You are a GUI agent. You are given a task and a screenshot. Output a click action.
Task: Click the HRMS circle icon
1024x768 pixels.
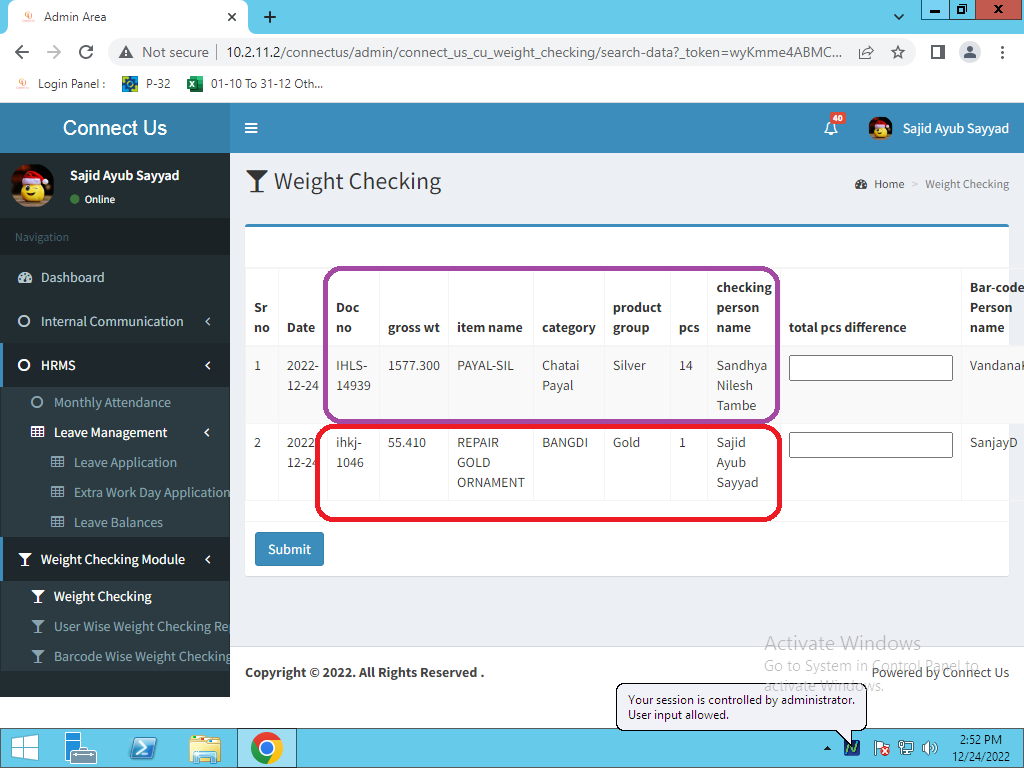point(24,365)
